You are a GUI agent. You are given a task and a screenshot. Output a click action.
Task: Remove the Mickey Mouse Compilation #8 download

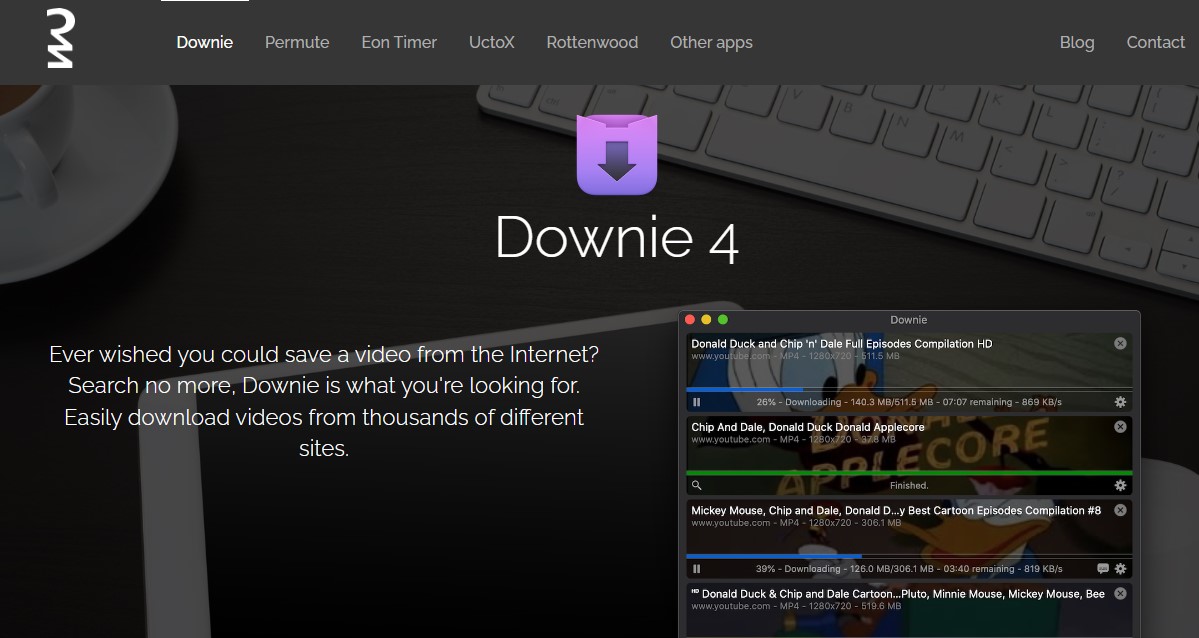[1120, 510]
